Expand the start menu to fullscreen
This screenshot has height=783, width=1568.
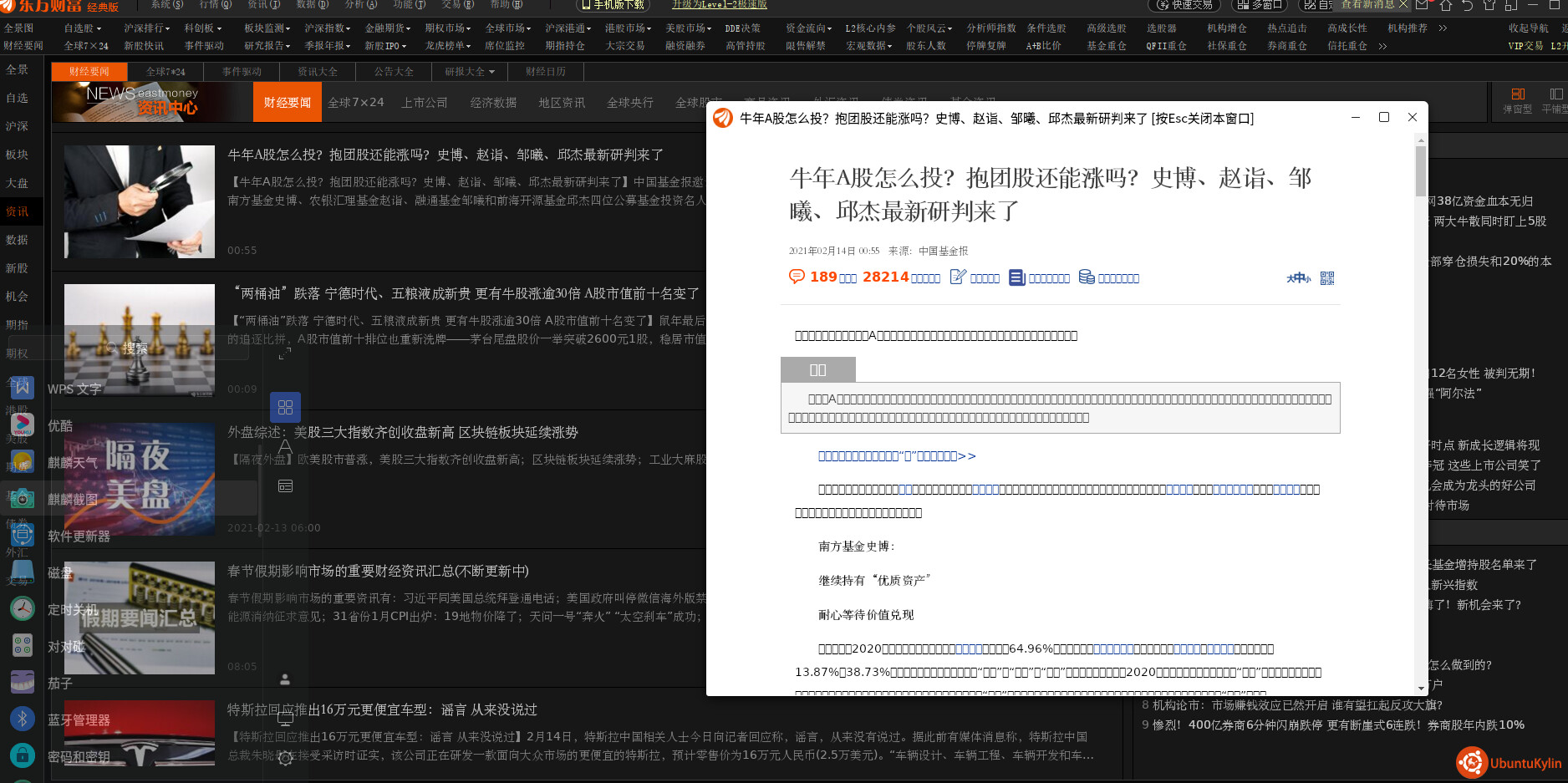pos(285,354)
